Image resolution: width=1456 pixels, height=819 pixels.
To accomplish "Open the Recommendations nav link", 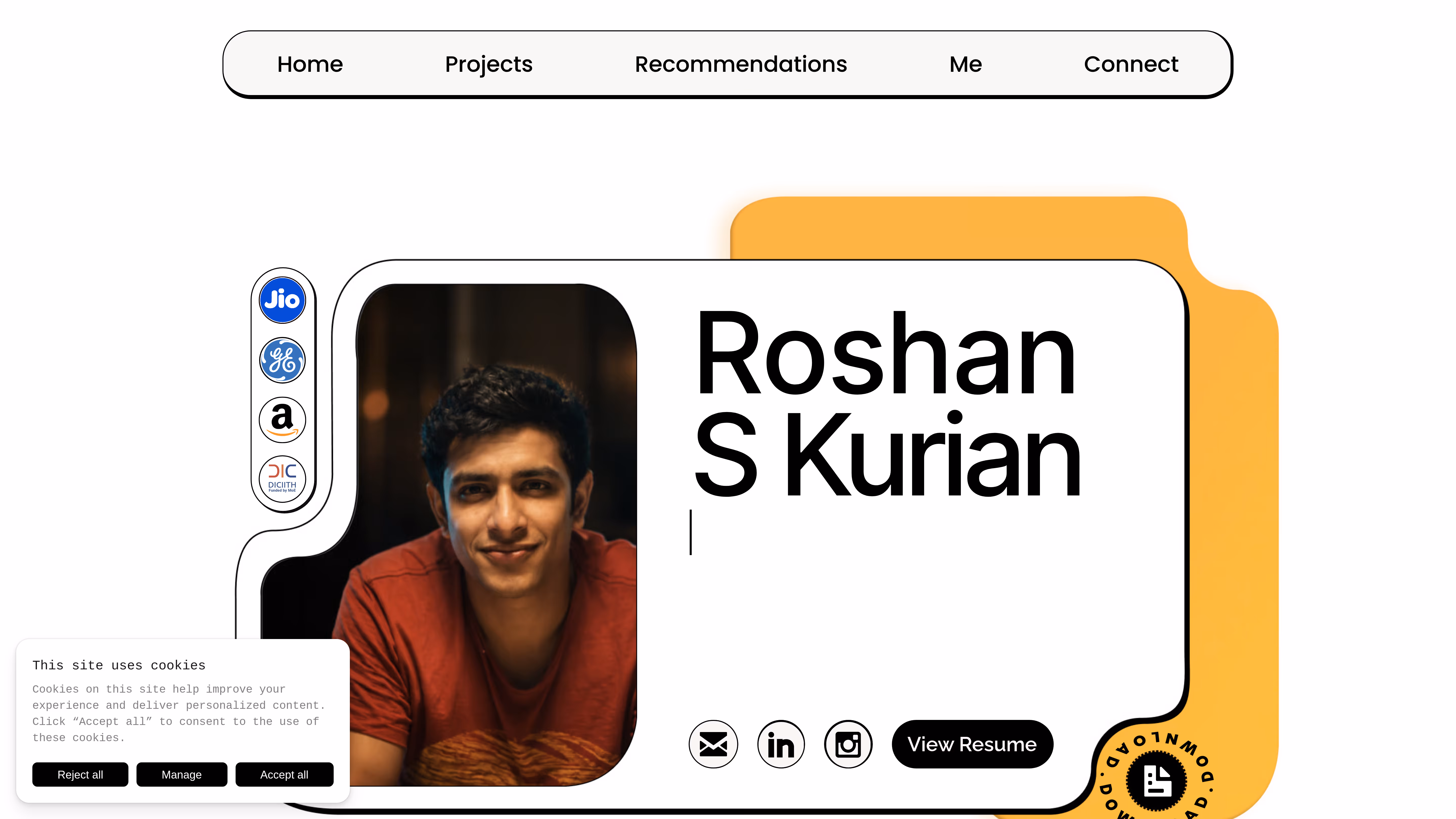I will (740, 64).
